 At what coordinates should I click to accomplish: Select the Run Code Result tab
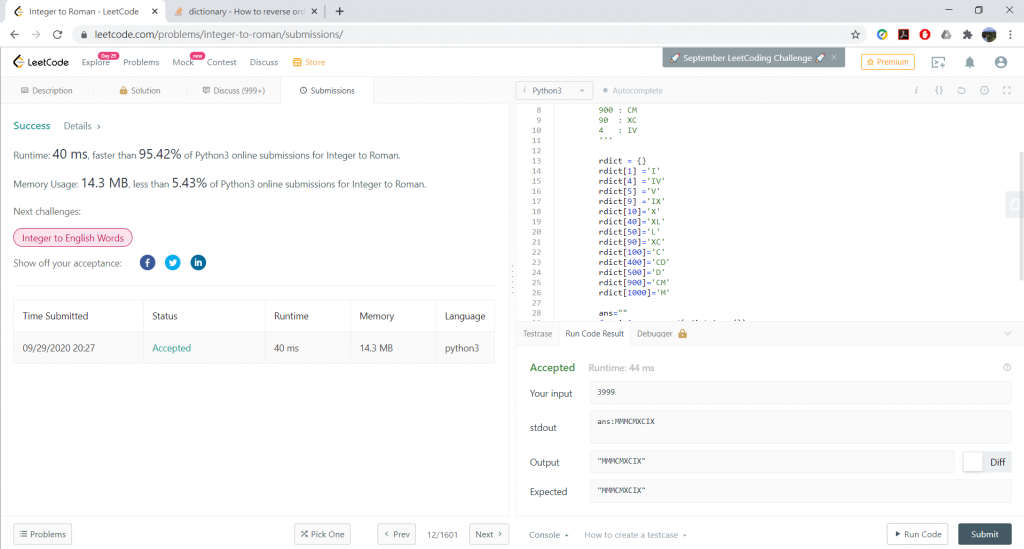[x=594, y=334]
